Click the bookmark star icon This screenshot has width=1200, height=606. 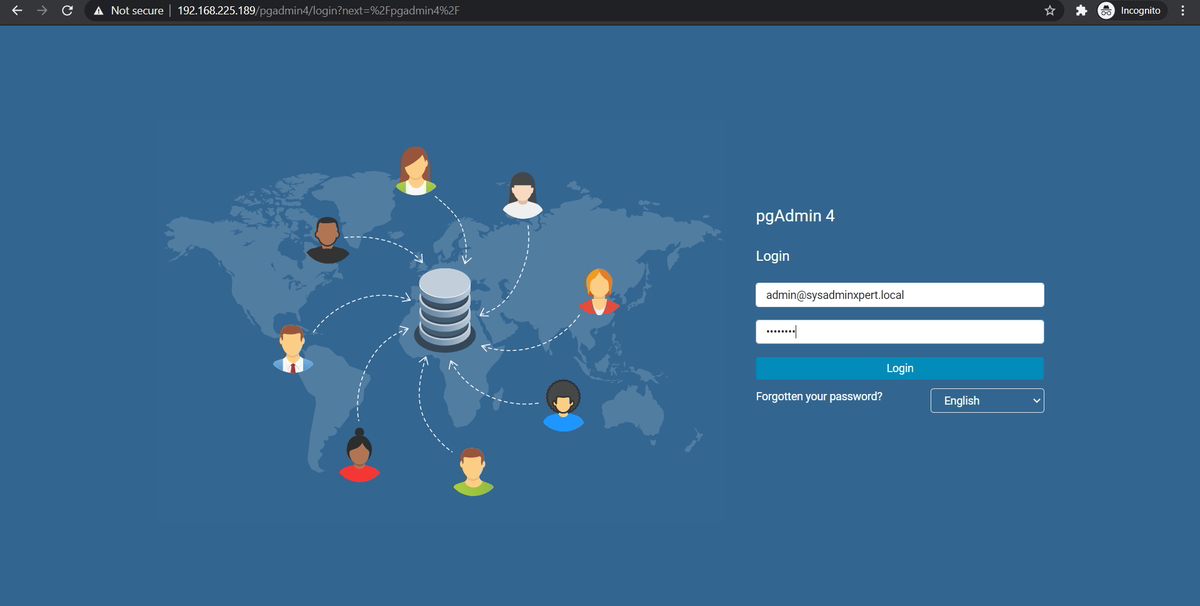click(x=1049, y=10)
